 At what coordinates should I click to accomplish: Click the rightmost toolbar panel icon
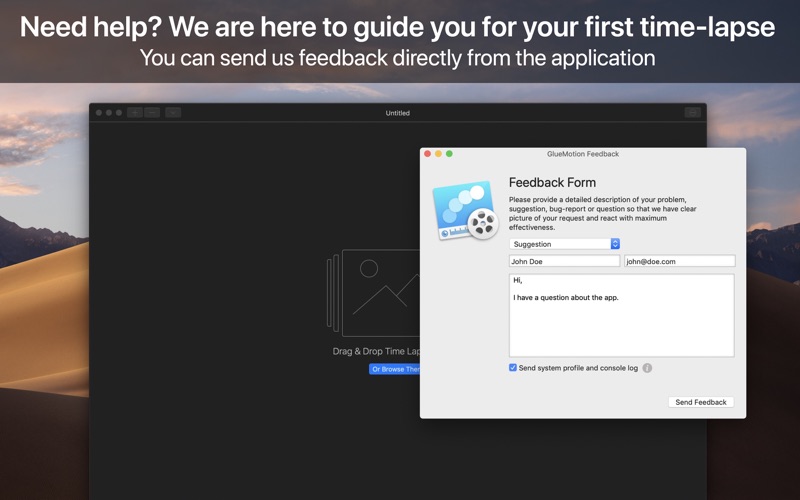692,113
